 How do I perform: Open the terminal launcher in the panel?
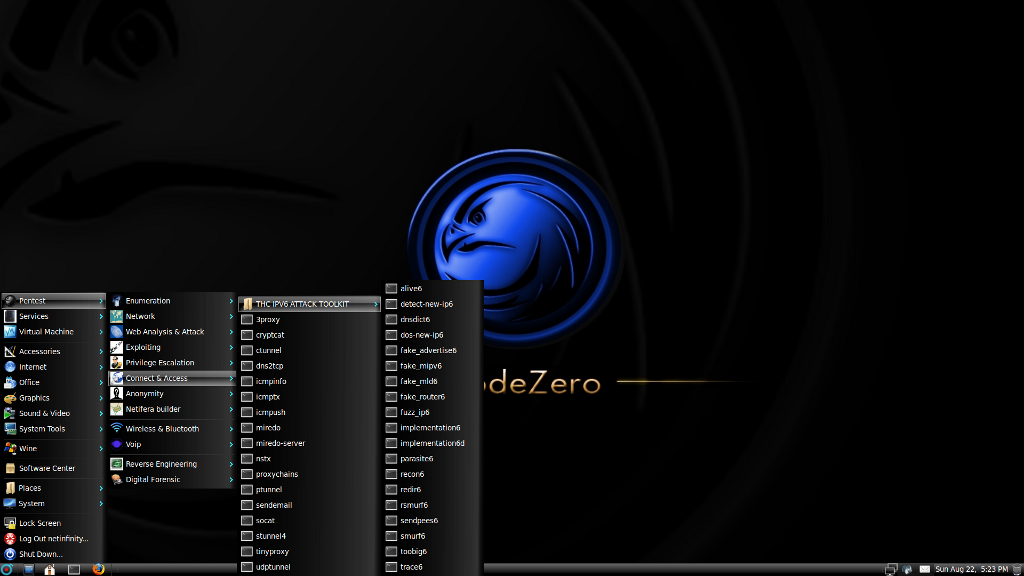(73, 569)
